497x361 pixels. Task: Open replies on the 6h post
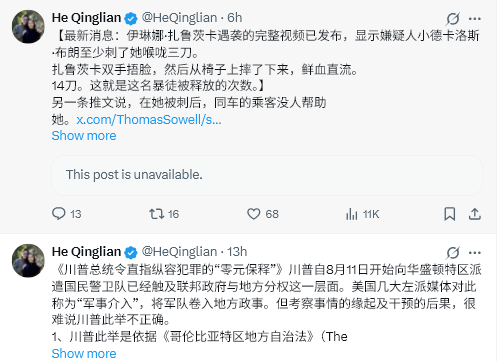click(x=67, y=214)
